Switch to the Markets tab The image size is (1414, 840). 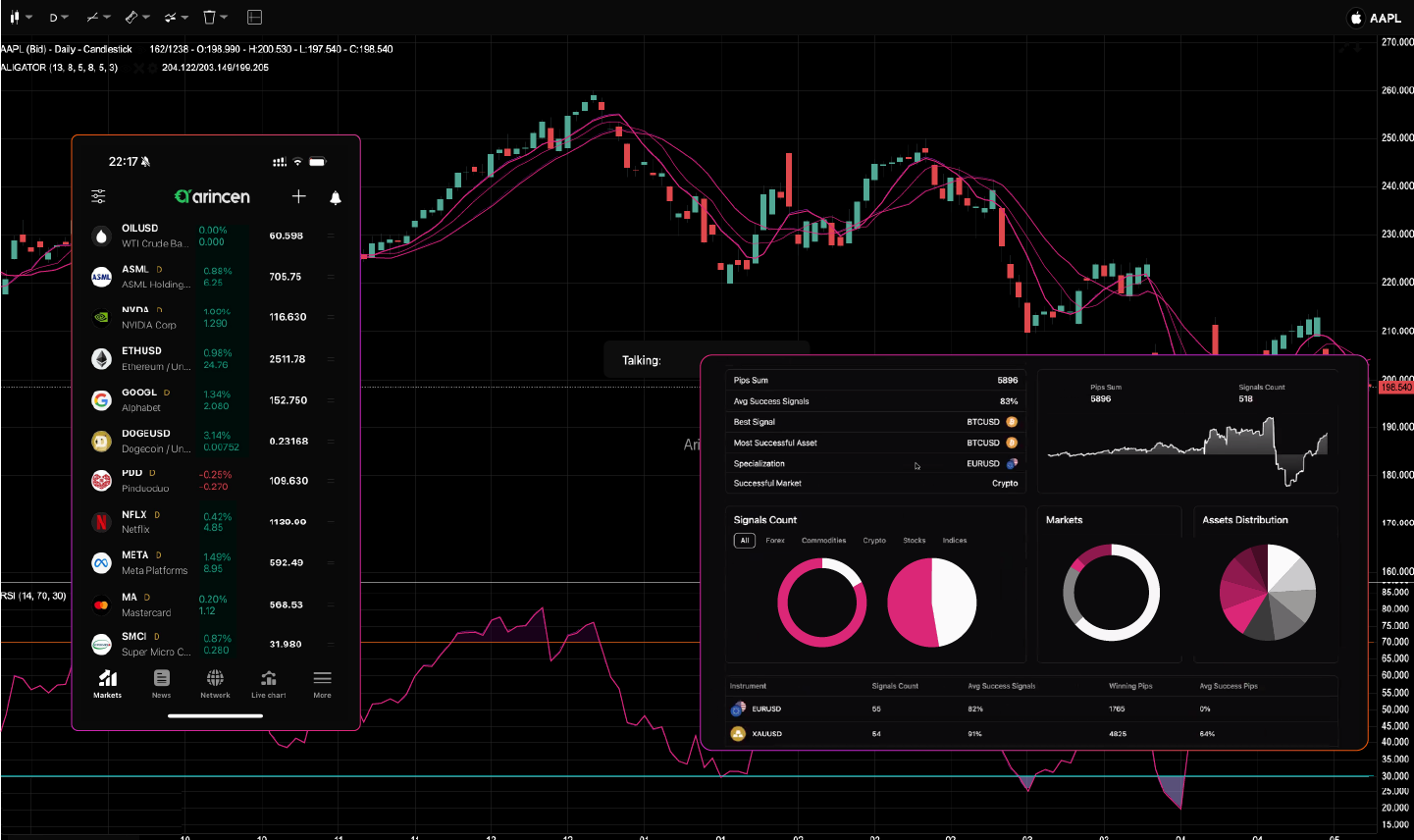(108, 684)
